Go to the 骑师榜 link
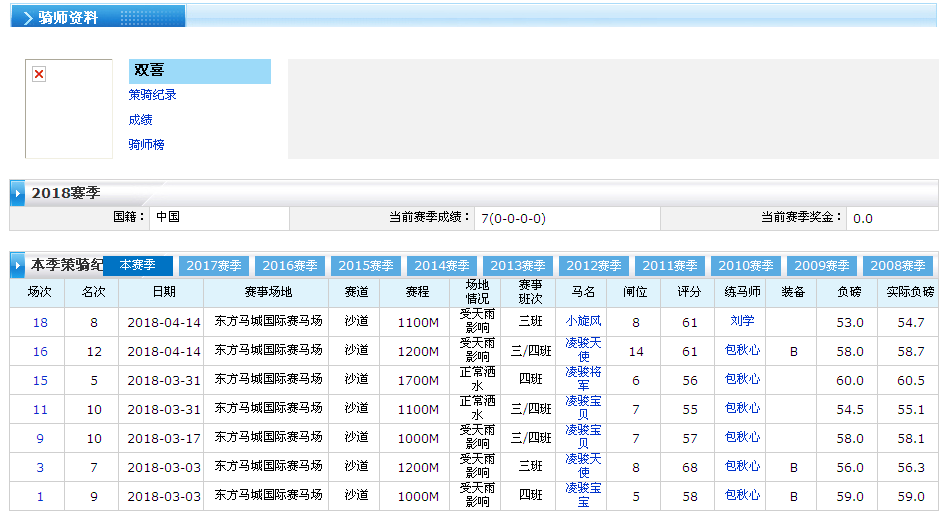The width and height of the screenshot is (948, 523). [146, 145]
